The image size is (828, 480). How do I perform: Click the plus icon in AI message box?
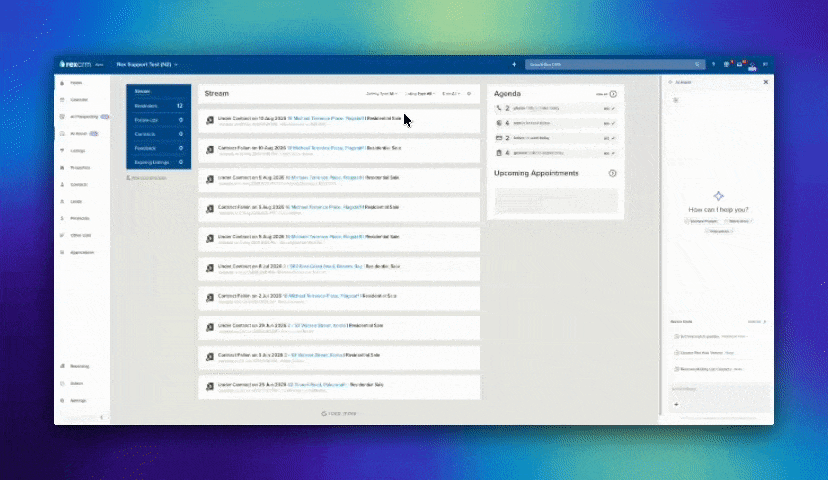point(676,404)
